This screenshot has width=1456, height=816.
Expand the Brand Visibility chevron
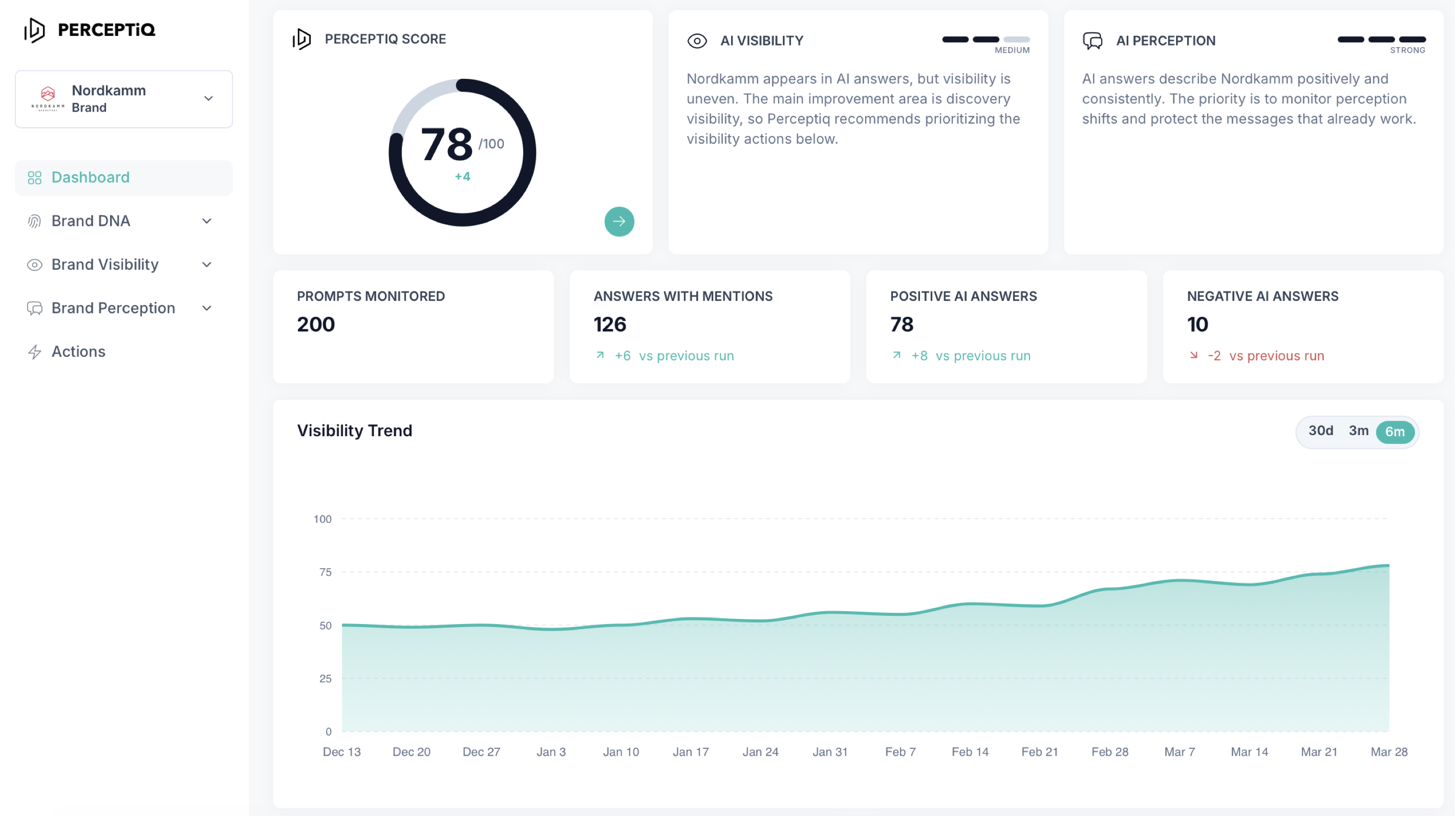coord(207,265)
